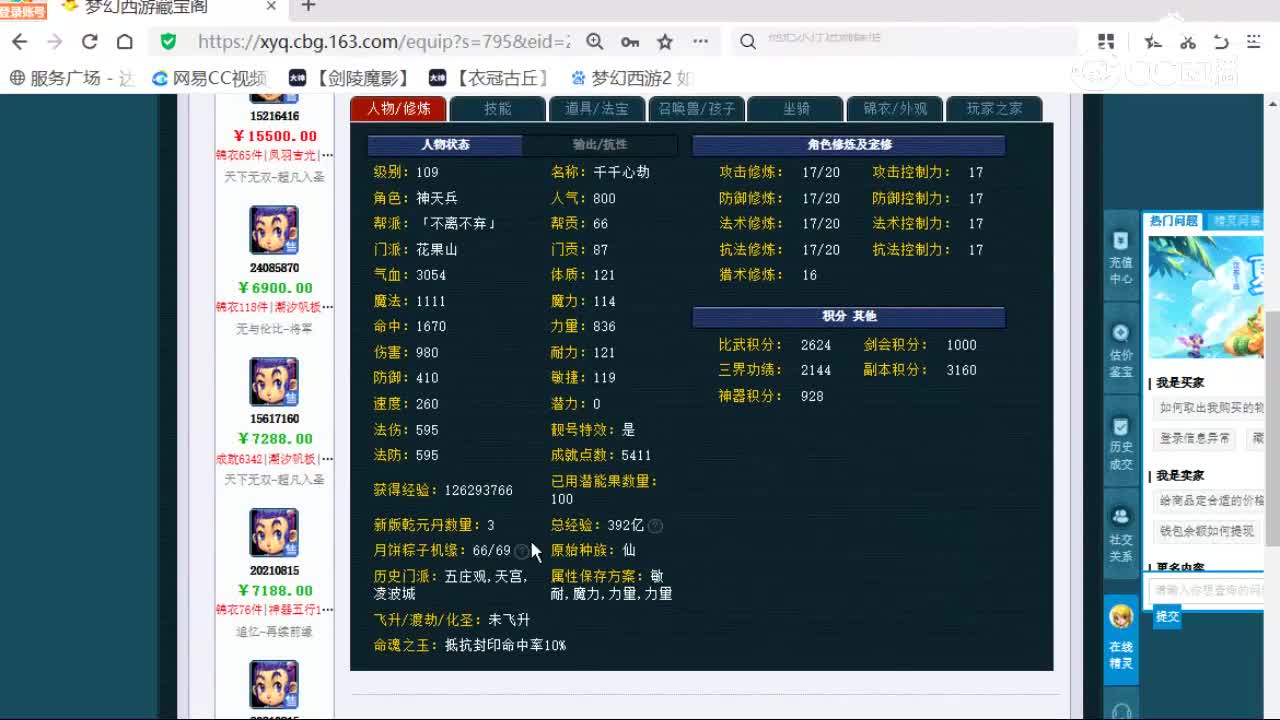Open the zoom magnifier in address bar
The image size is (1280, 720).
pyautogui.click(x=594, y=42)
